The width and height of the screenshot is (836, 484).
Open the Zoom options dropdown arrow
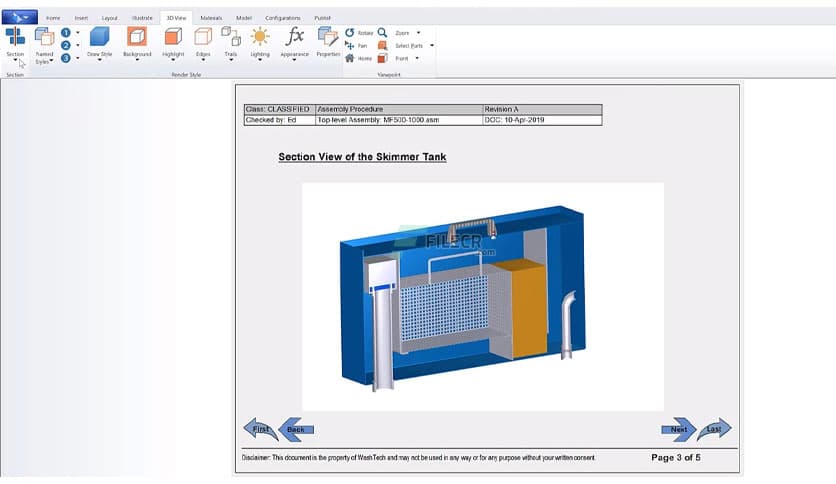419,33
